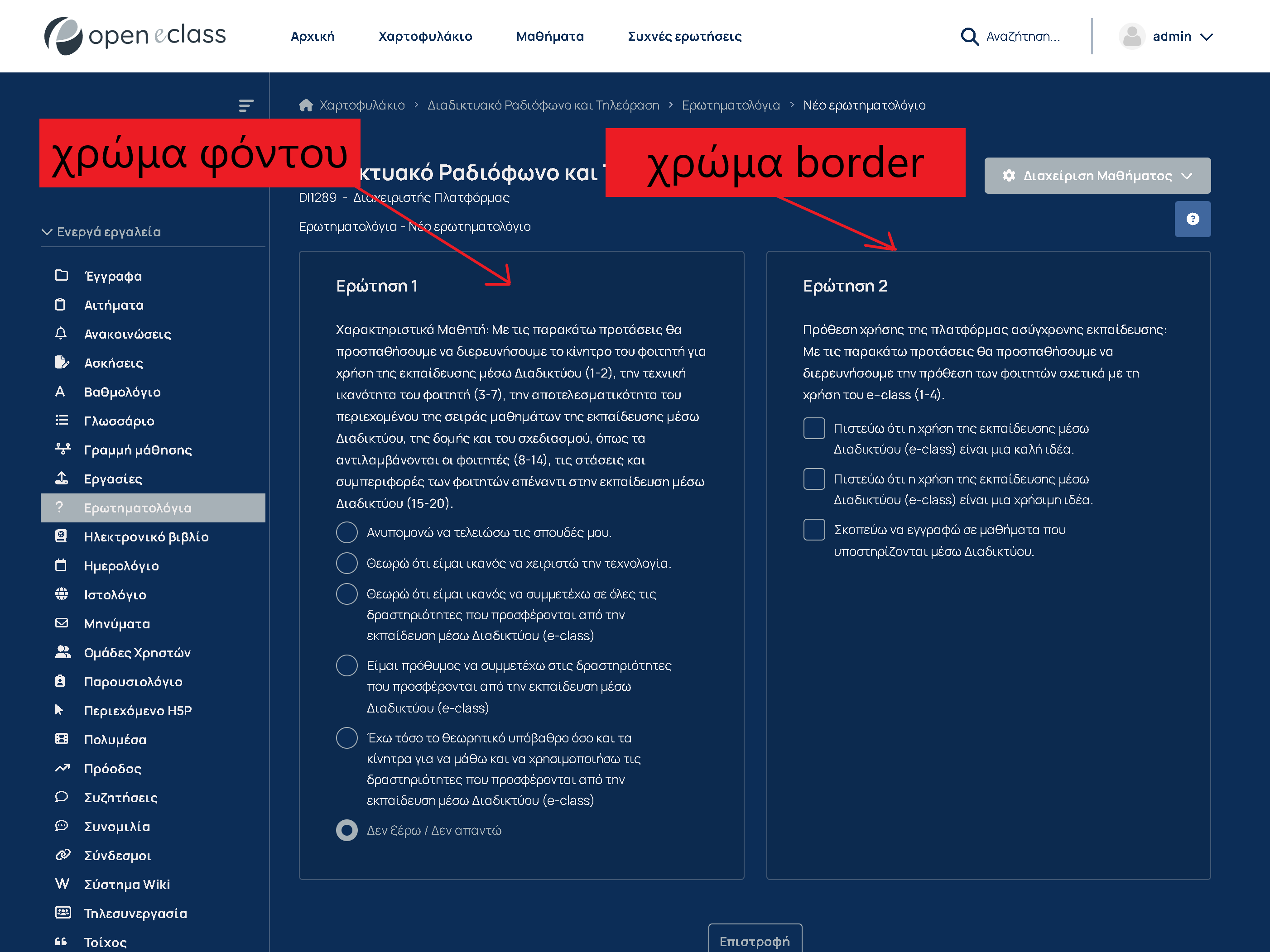Click the Συζητήσεις speech bubble icon
The width and height of the screenshot is (1270, 952).
point(62,796)
